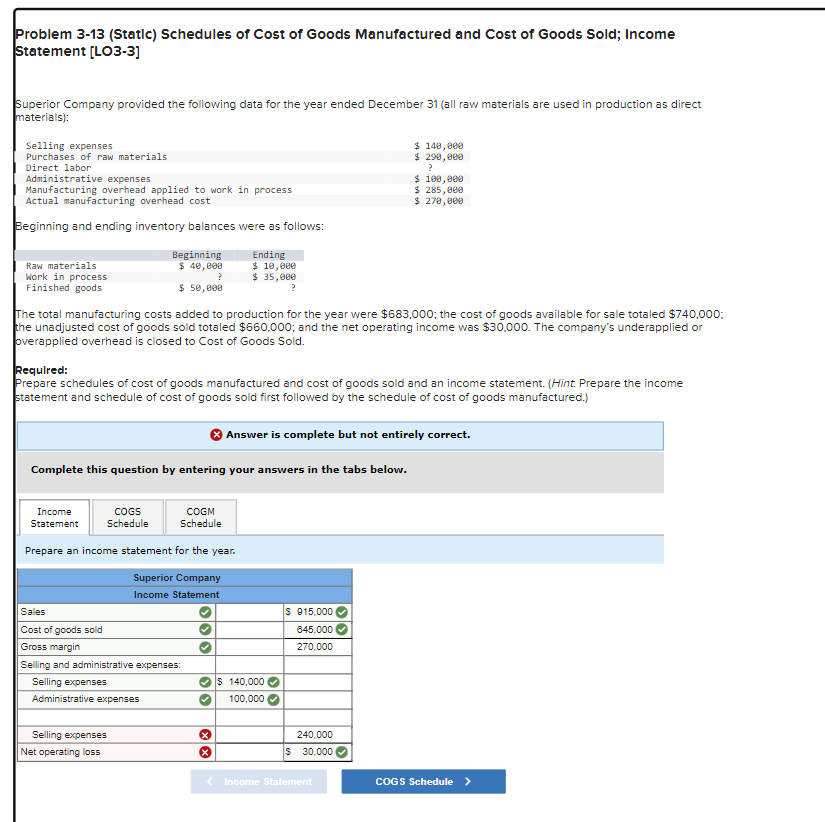Click the green checkmark next to Gross margin
Screen dimensions: 825x822
(205, 647)
